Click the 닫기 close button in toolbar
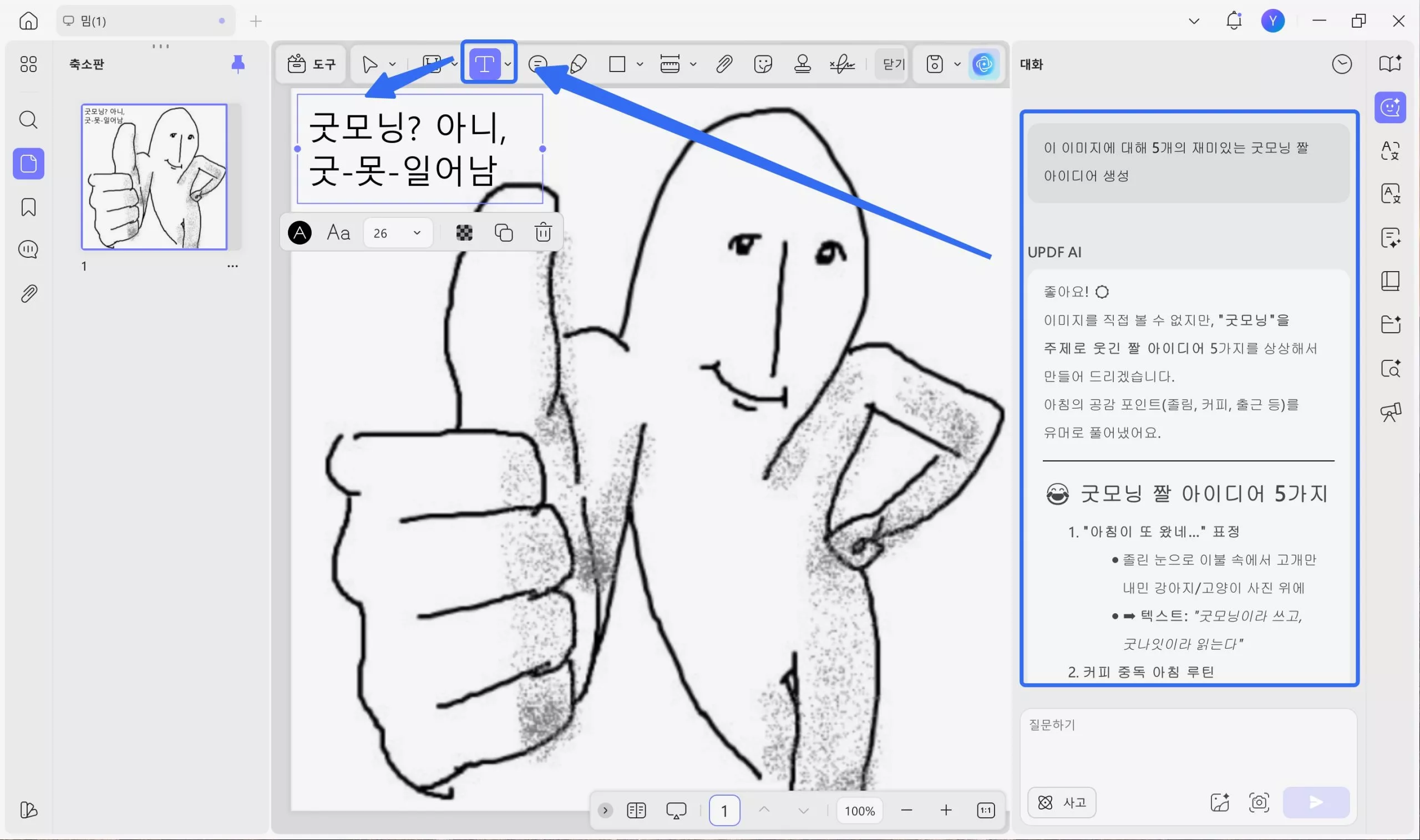The image size is (1420, 840). [894, 64]
